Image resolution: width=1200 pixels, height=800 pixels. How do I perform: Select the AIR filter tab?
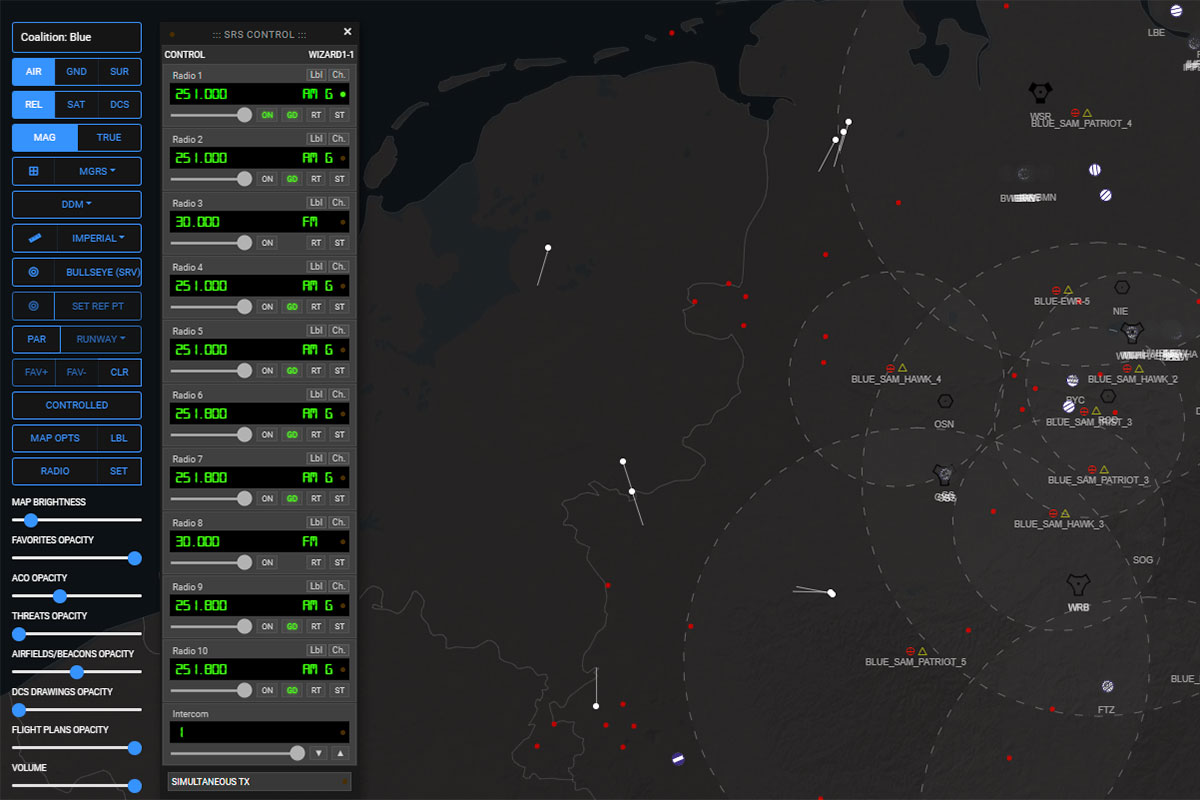(x=34, y=72)
